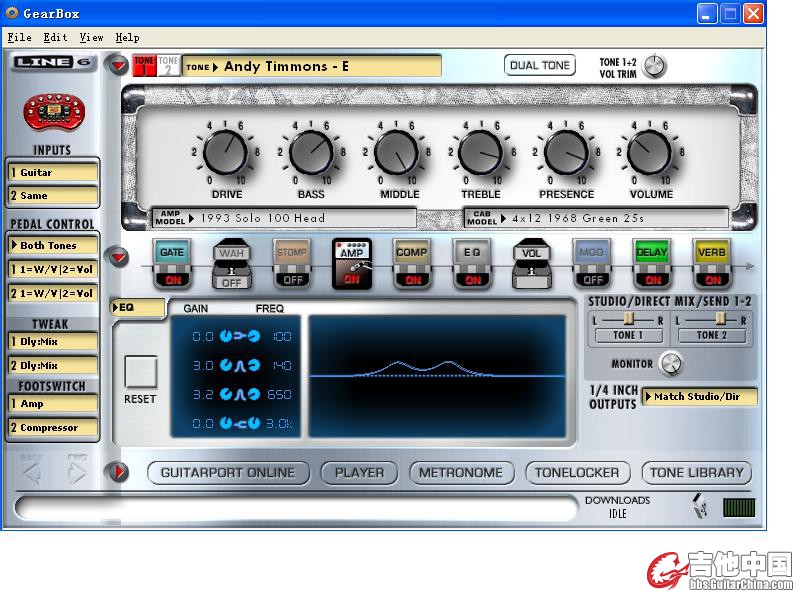
Task: Open the Tone Library
Action: [696, 473]
